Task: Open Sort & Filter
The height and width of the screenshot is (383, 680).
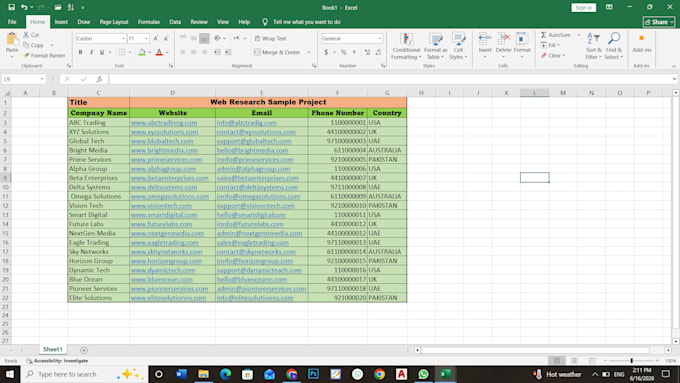Action: [593, 46]
